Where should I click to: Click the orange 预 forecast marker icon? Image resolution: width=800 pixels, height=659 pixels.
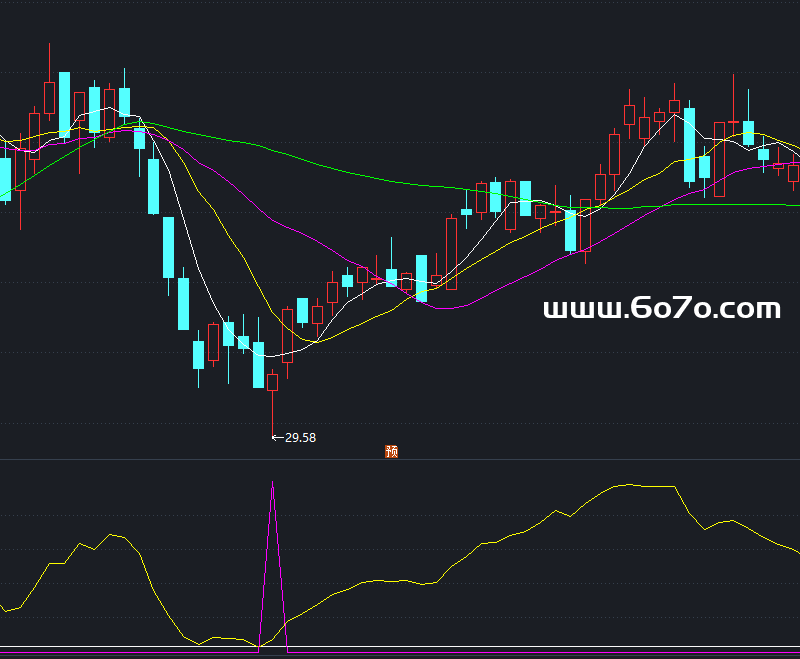coord(391,451)
